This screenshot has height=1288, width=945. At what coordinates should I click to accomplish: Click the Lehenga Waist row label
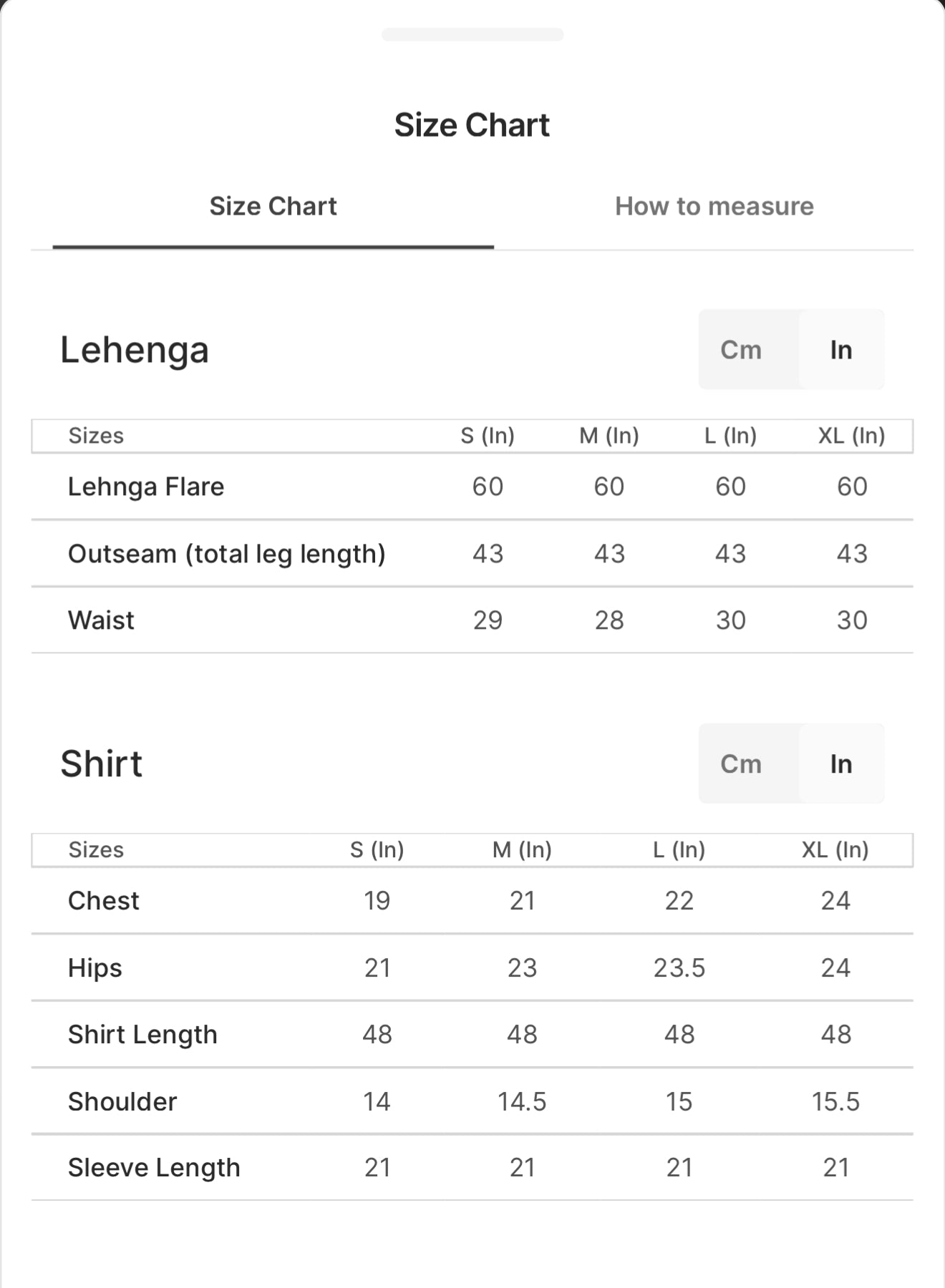tap(101, 620)
